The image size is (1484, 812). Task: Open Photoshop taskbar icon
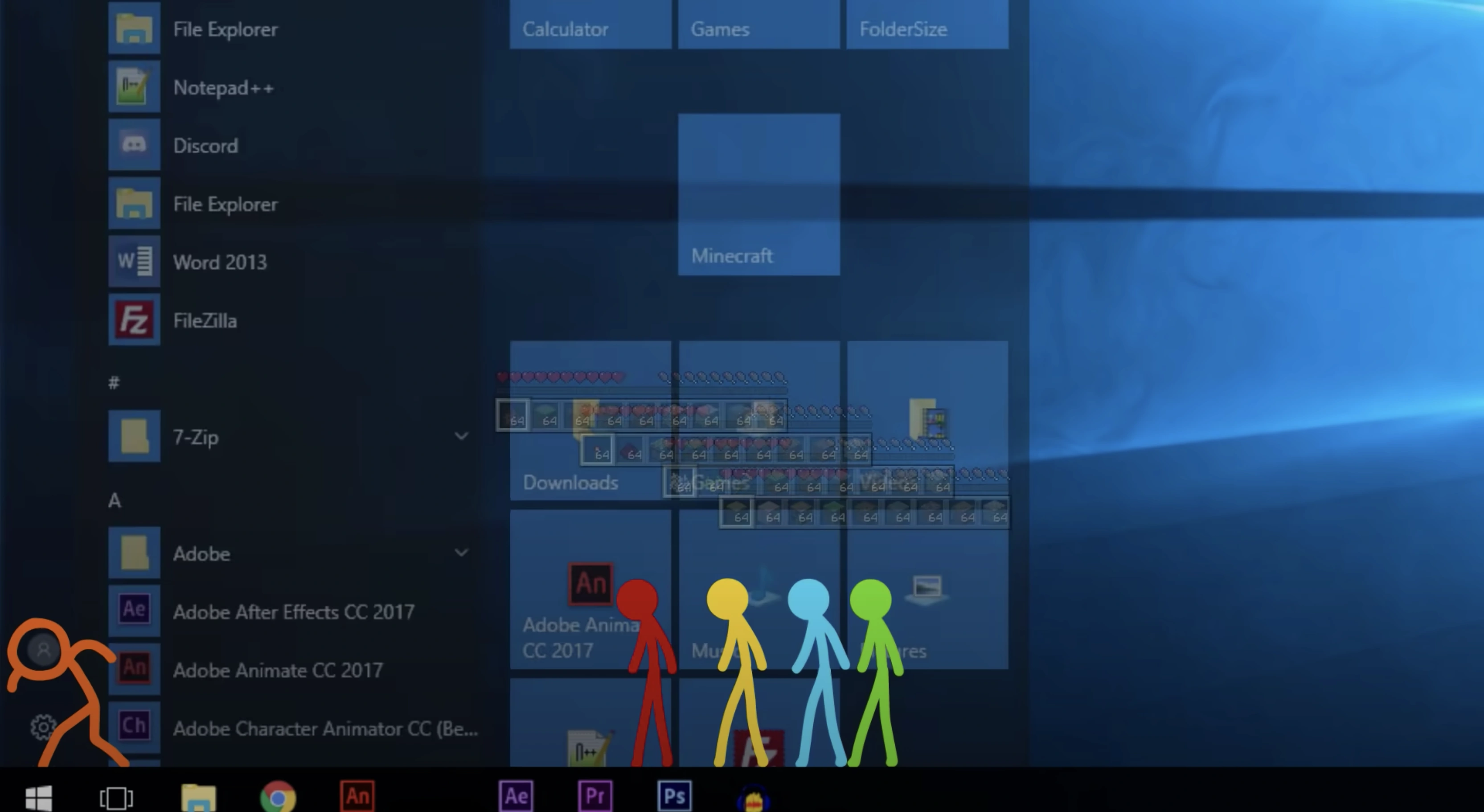click(x=674, y=796)
